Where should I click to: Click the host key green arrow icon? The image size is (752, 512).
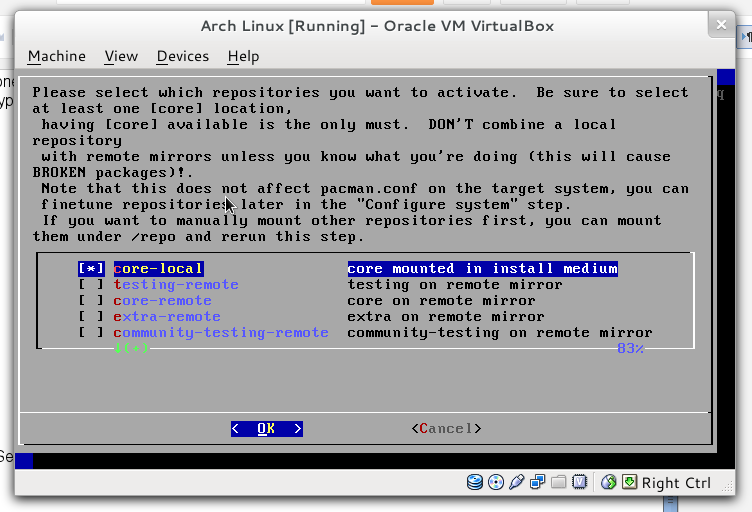630,482
